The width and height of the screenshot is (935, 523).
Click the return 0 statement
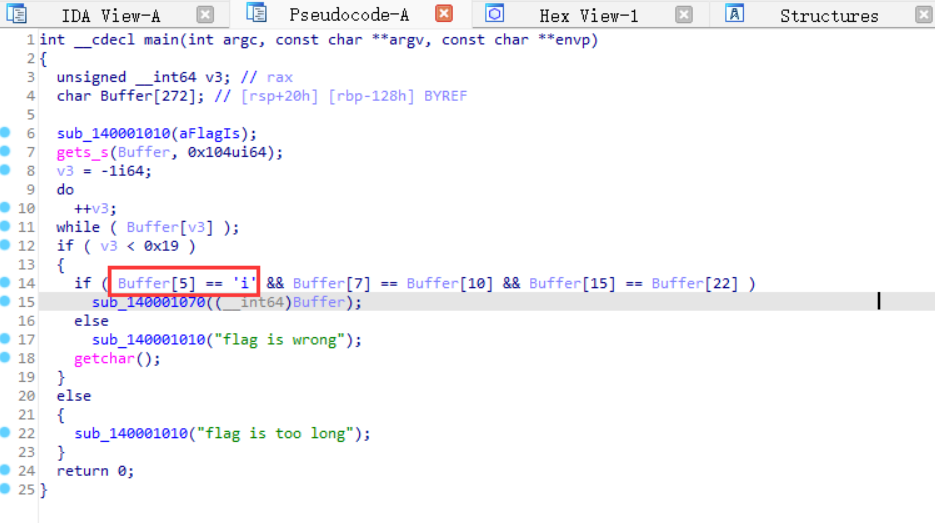coord(95,471)
